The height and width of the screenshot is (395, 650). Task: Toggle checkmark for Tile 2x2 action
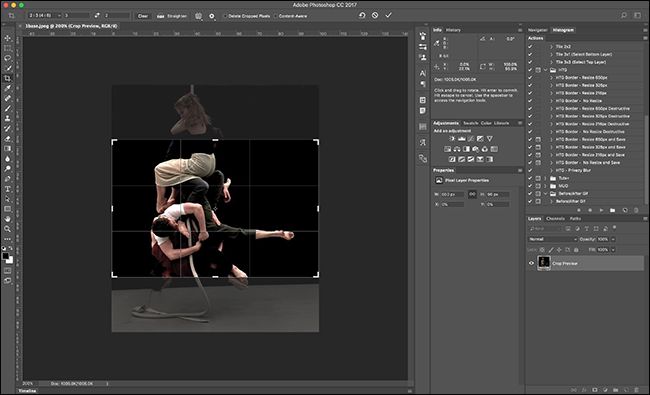tap(530, 46)
